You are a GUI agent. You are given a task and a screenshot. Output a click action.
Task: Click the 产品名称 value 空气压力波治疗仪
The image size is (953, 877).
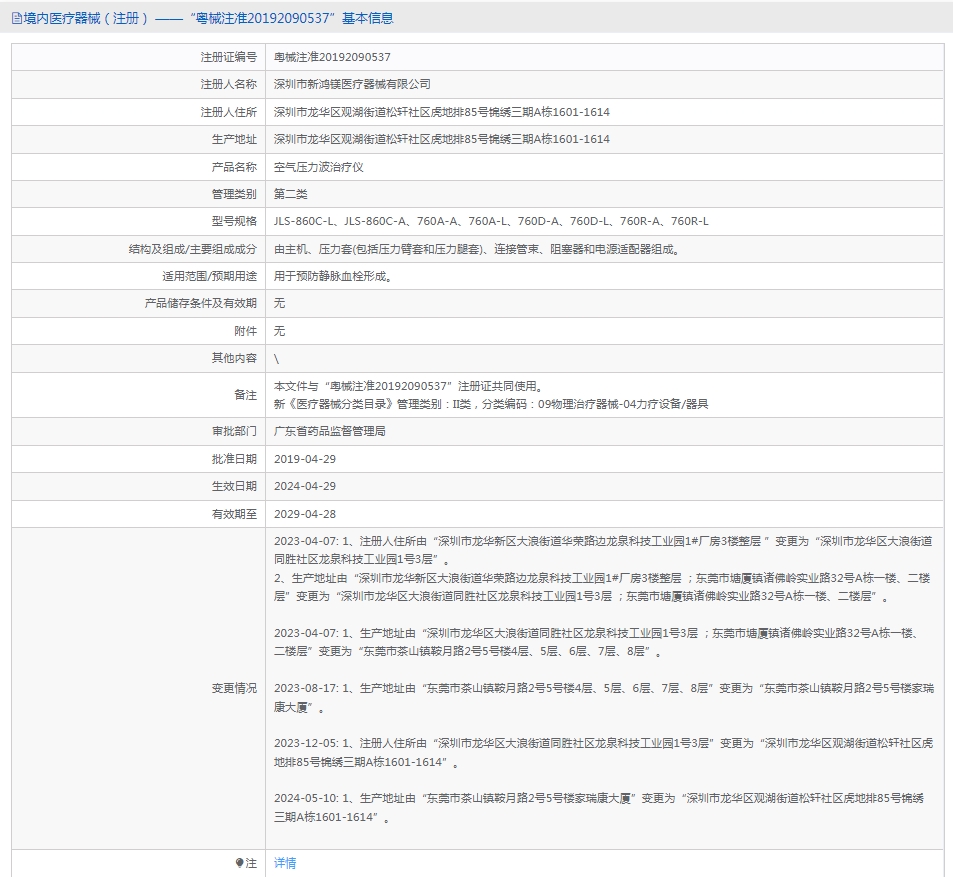click(318, 167)
